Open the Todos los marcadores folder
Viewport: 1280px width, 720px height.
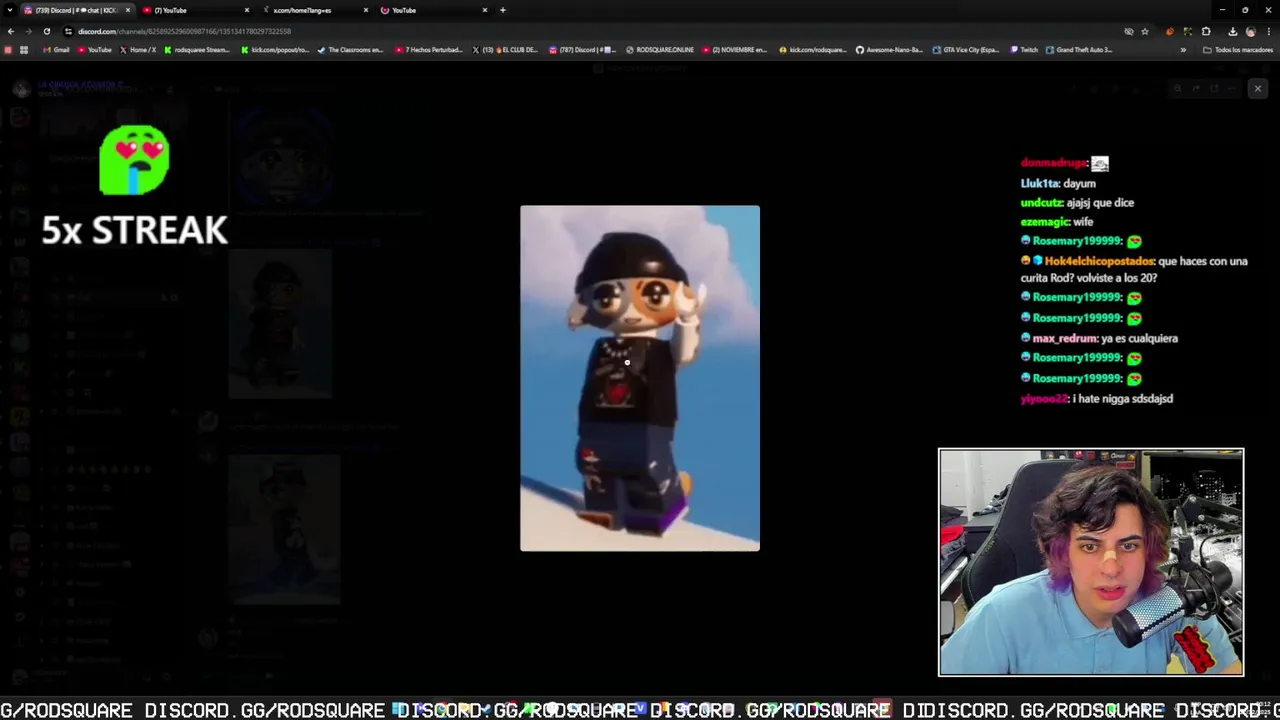[1238, 49]
